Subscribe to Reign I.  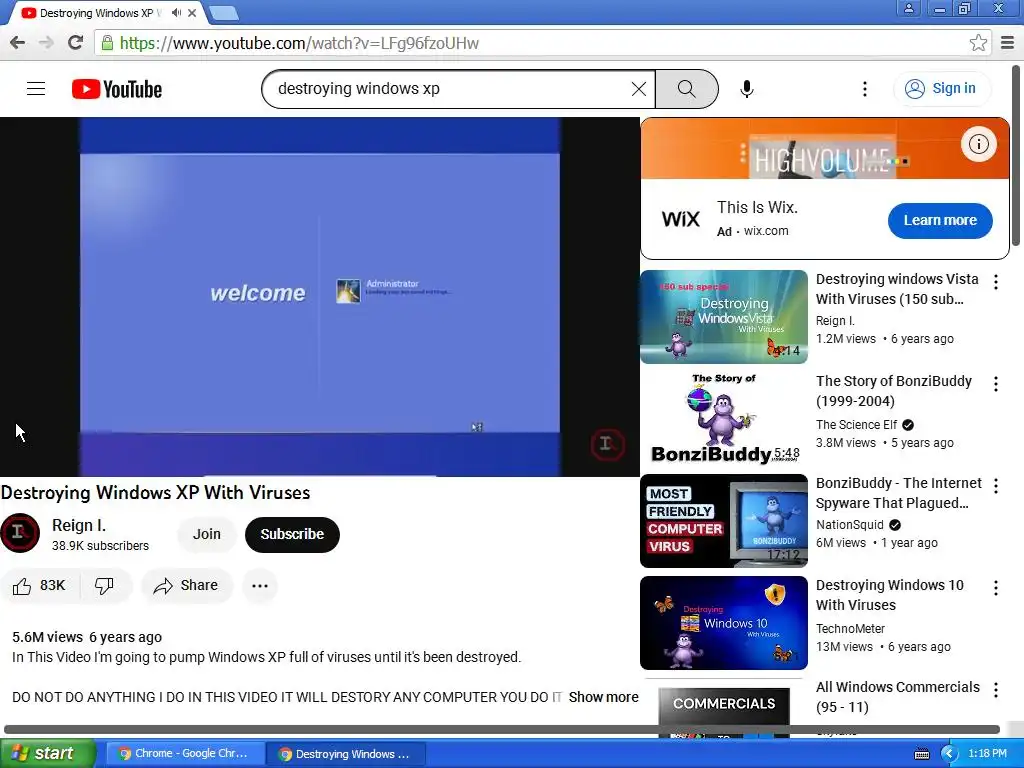[292, 534]
